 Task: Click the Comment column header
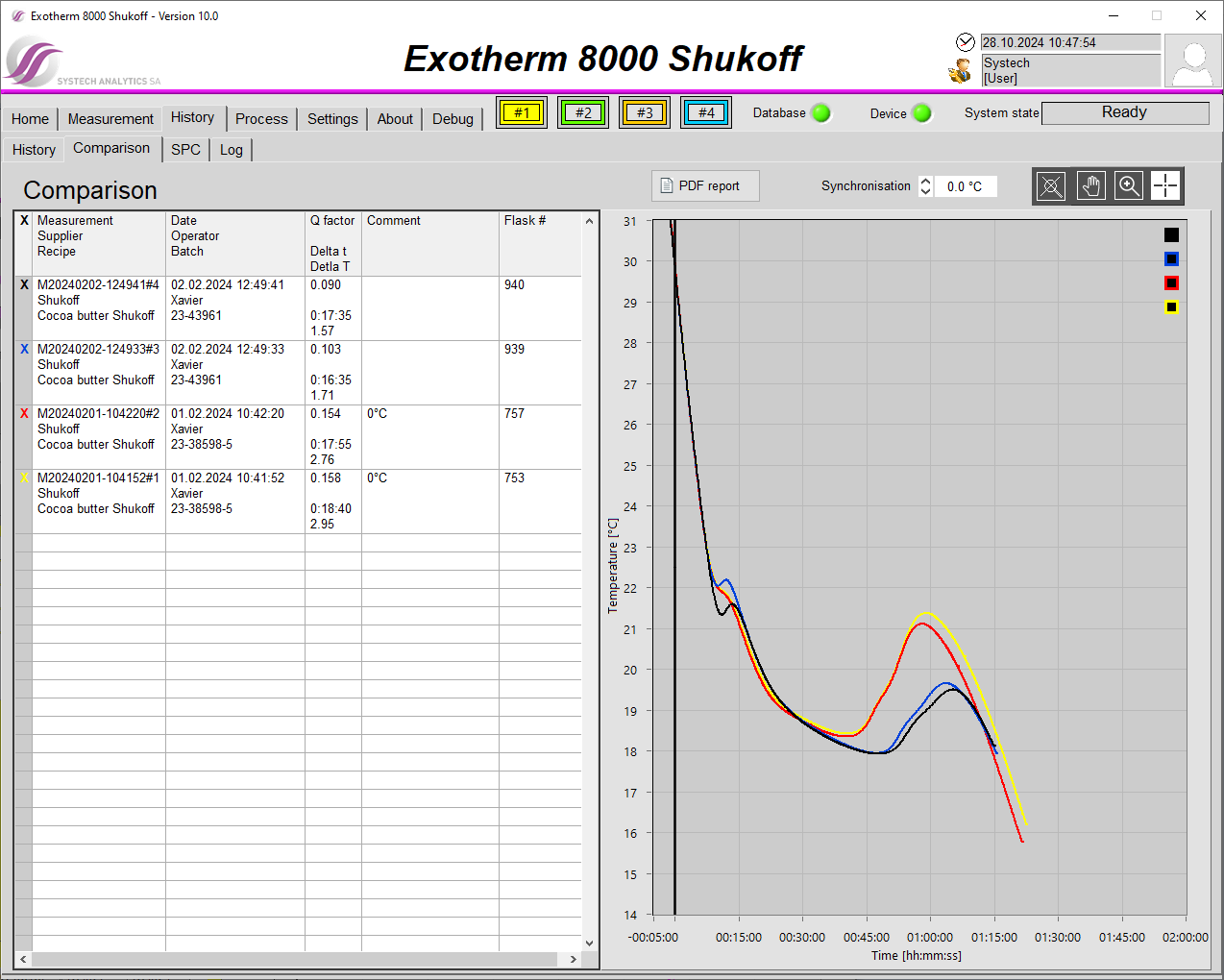(x=430, y=244)
